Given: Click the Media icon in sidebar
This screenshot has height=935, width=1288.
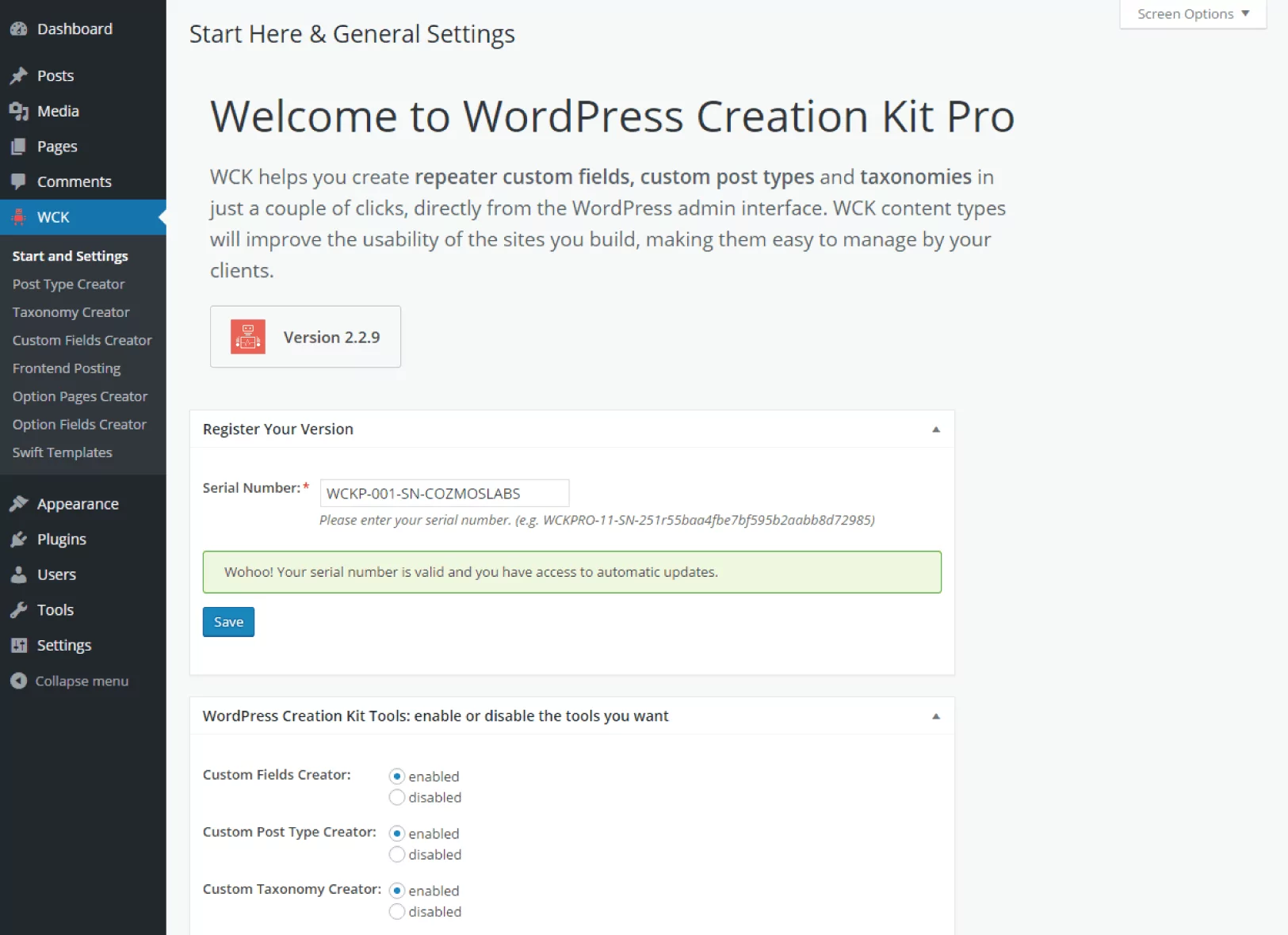Looking at the screenshot, I should (x=19, y=112).
